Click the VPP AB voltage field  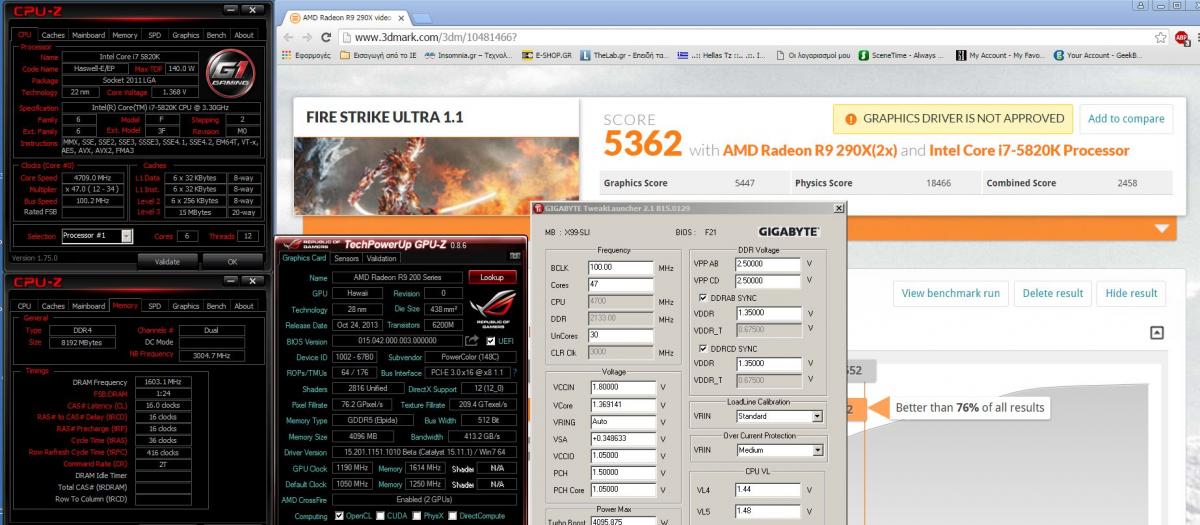click(768, 264)
